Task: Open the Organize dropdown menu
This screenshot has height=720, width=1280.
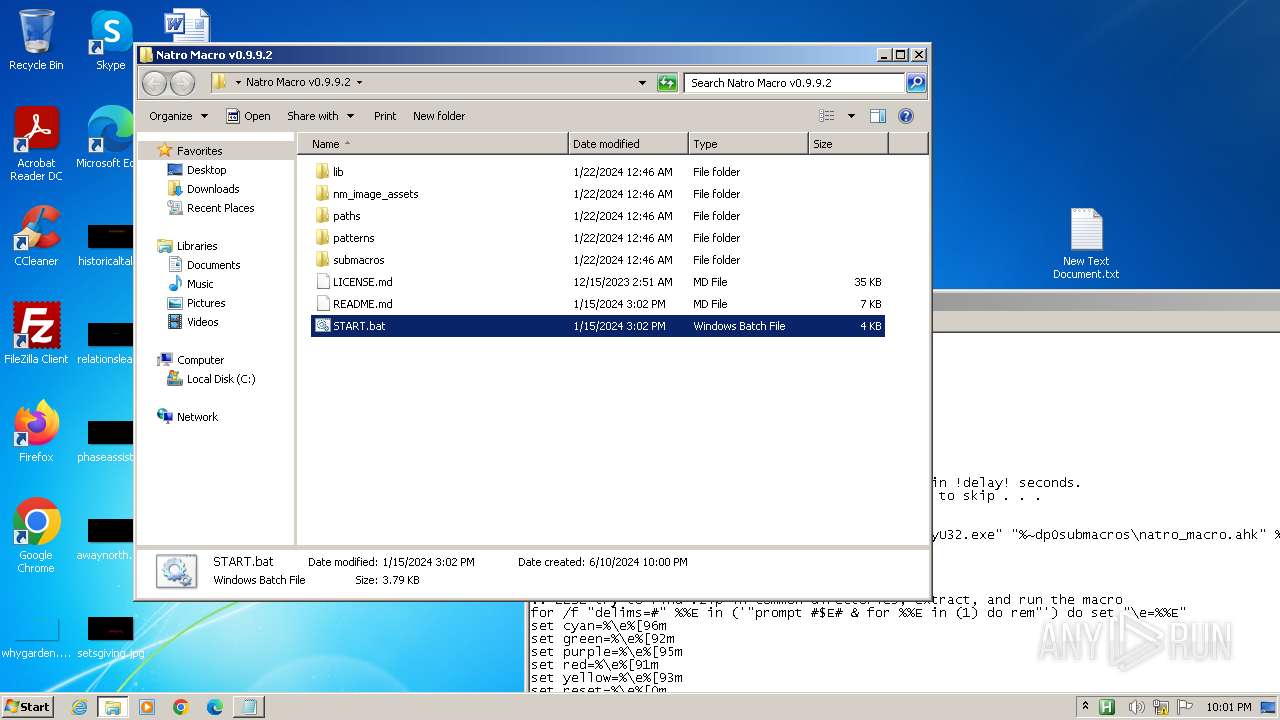Action: point(178,116)
